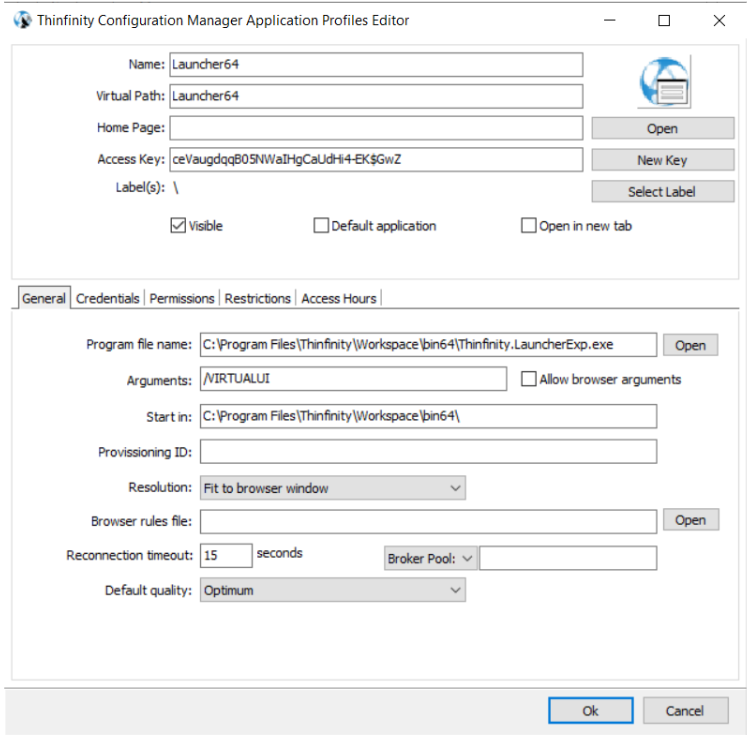Click the Provissioning ID field
Viewport: 748px width, 735px height.
(x=428, y=451)
